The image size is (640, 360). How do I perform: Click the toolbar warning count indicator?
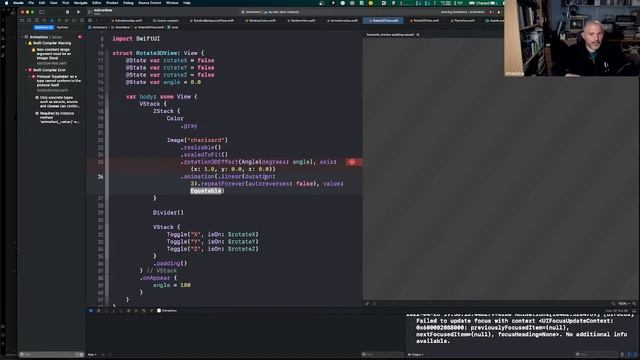[499, 12]
